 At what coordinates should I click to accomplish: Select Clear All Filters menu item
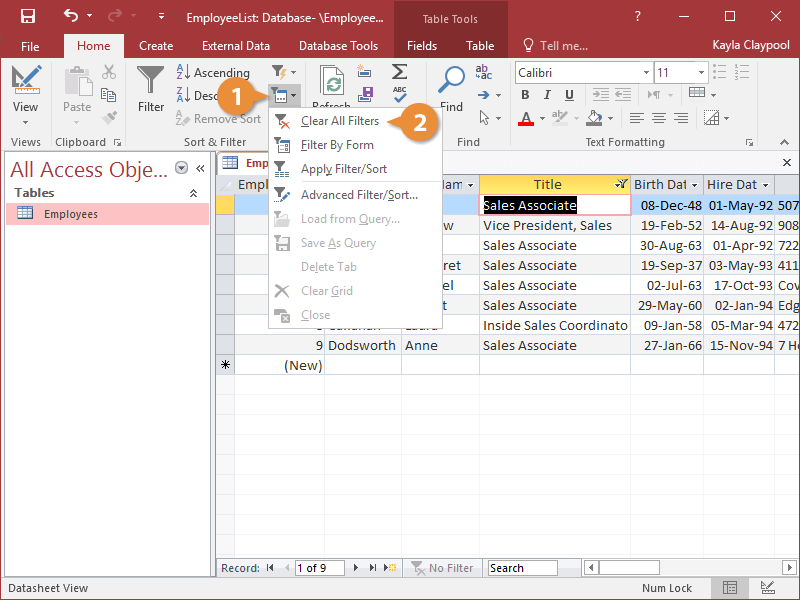click(x=340, y=121)
